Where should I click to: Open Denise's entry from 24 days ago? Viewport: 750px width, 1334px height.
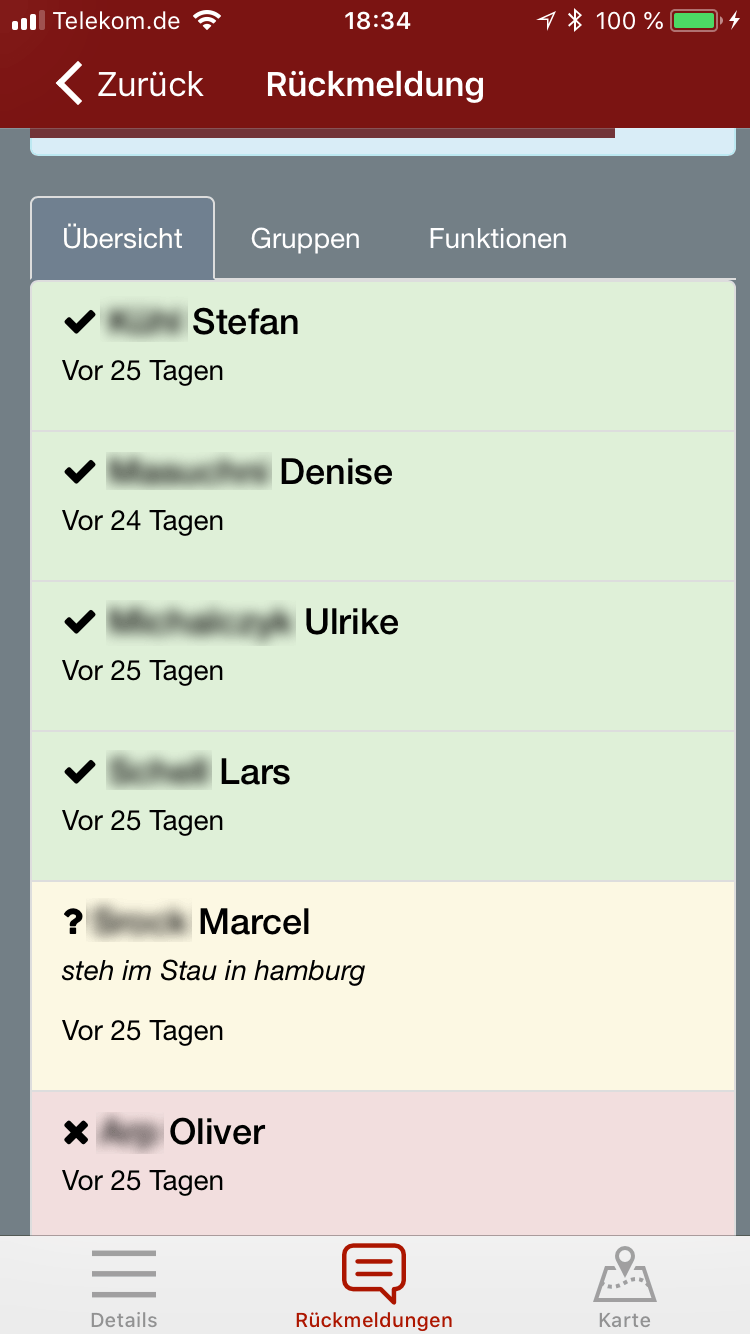pyautogui.click(x=383, y=506)
